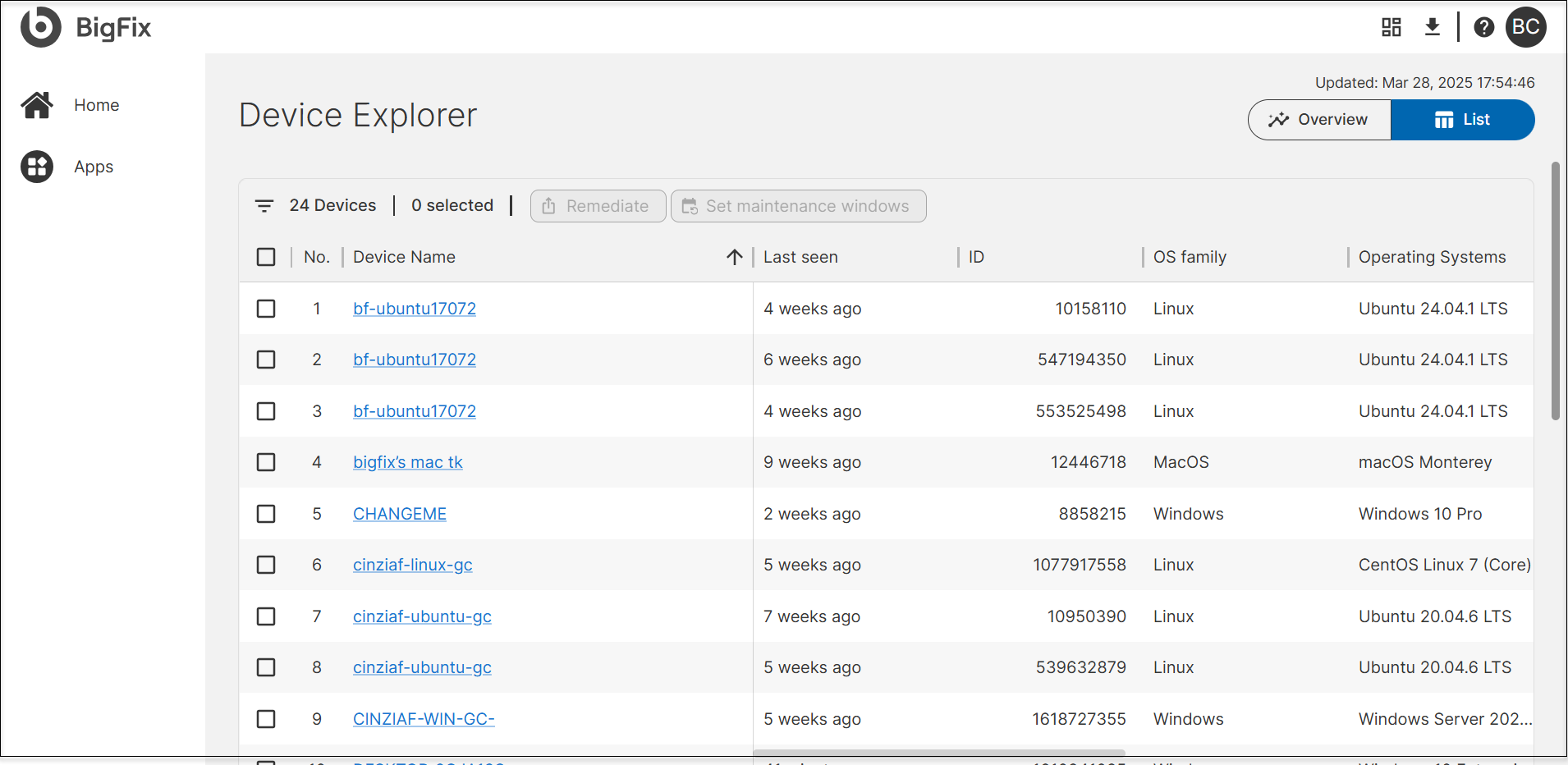Open Apps in the sidebar
The height and width of the screenshot is (765, 1568).
point(94,167)
